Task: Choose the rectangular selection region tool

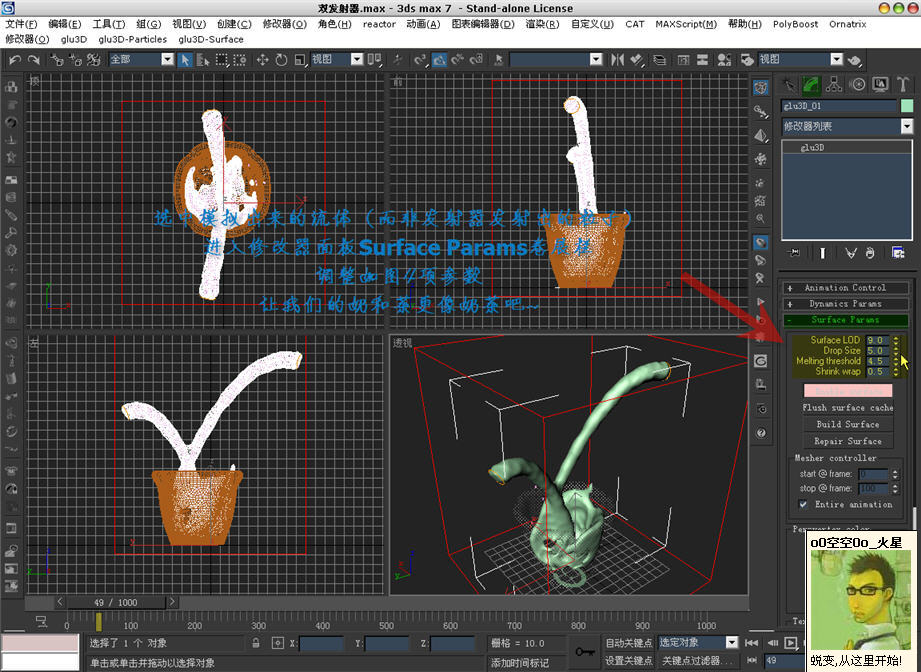Action: coord(221,59)
